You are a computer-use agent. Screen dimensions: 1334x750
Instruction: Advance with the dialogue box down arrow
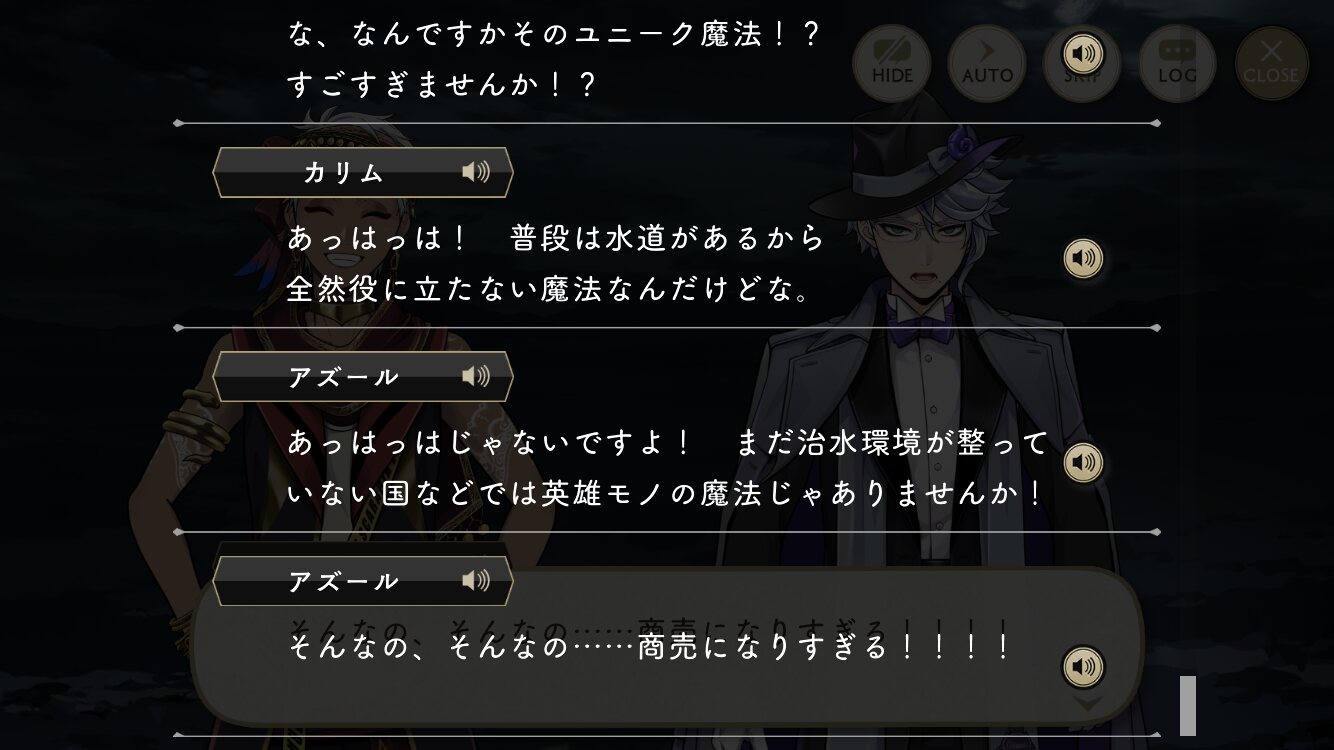tap(1088, 704)
